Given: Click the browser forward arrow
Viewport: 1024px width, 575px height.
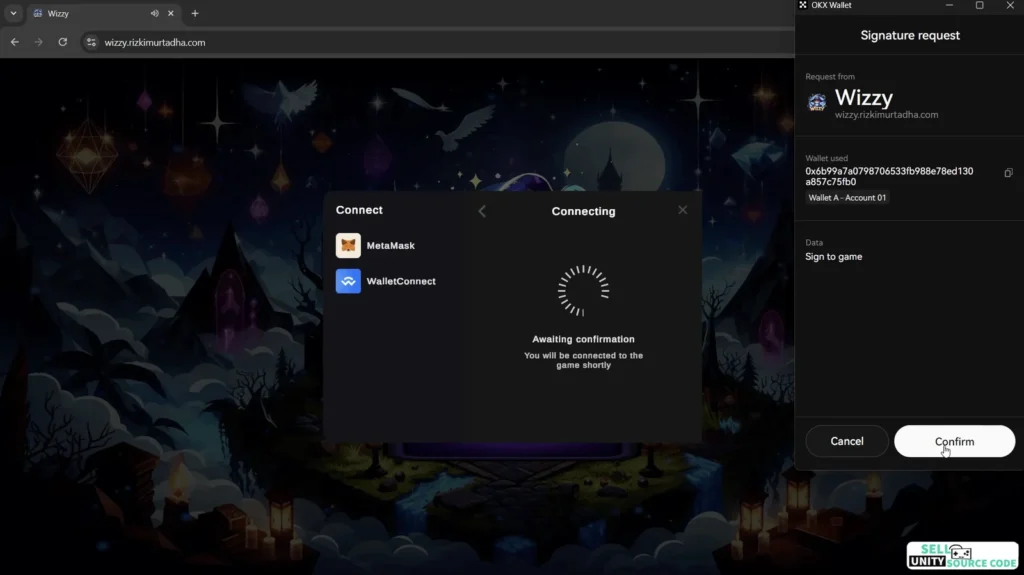Looking at the screenshot, I should [x=39, y=42].
